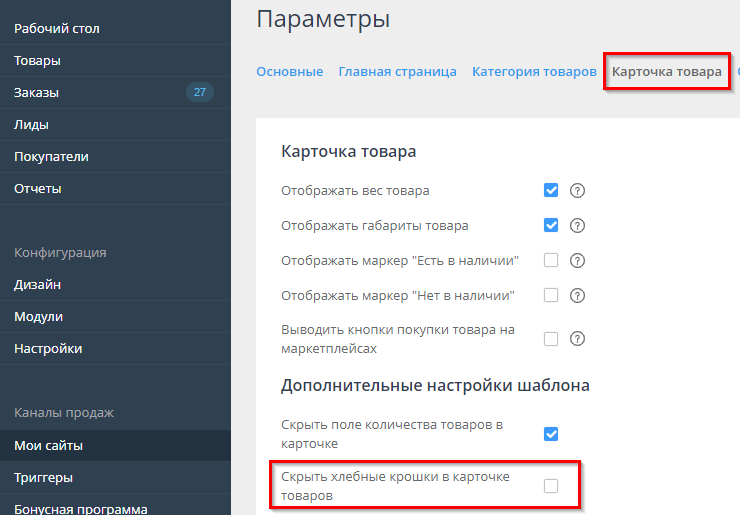740x515 pixels.
Task: Enable 'Скрыть хлебные крошки' checkbox
Action: coord(551,486)
